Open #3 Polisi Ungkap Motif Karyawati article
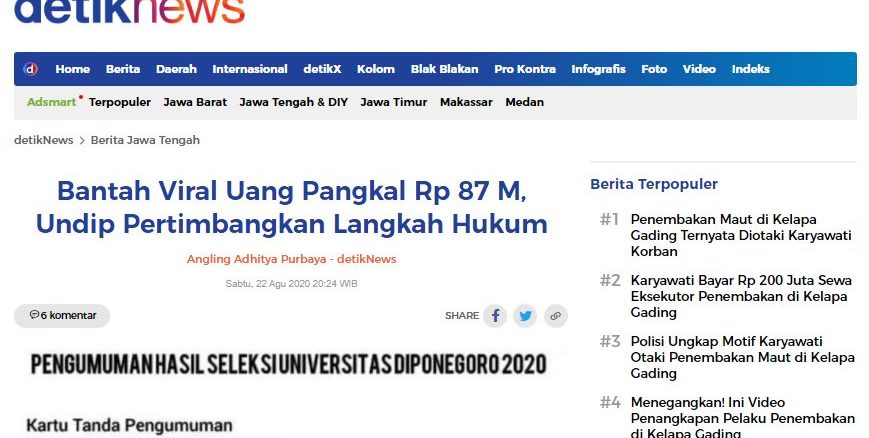The width and height of the screenshot is (869, 438). coord(742,357)
